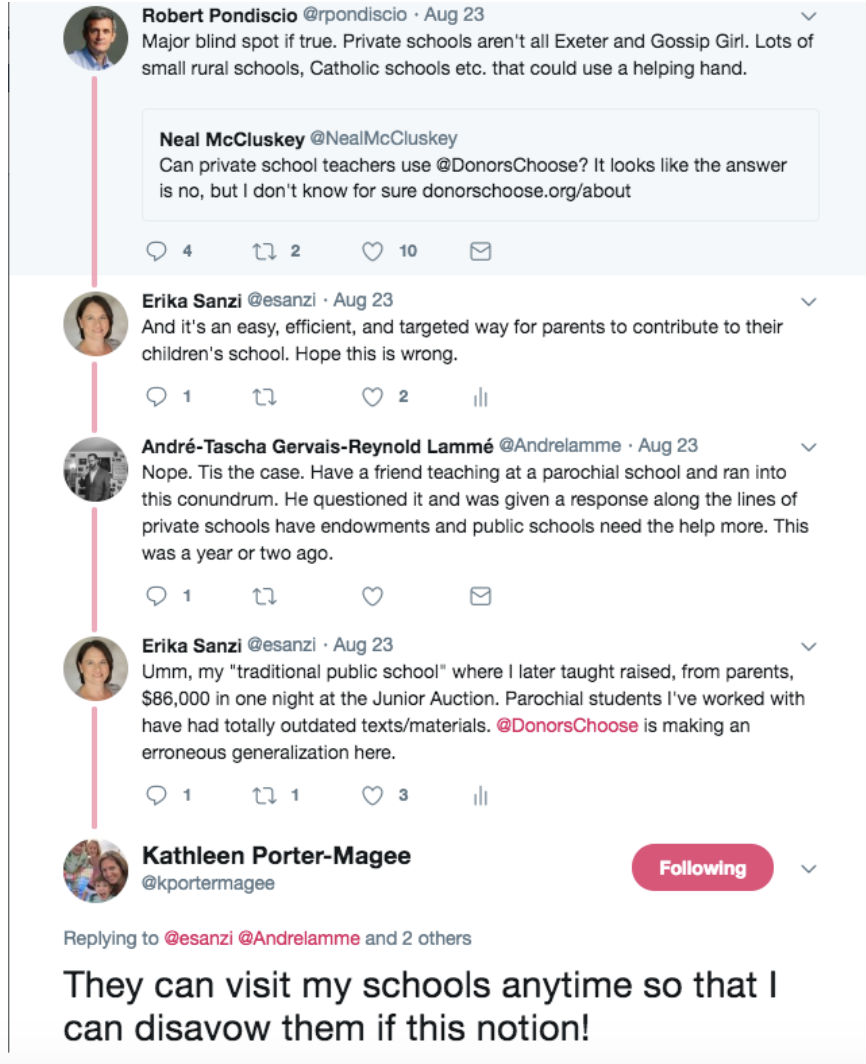Viewport: 866px width, 1064px height.
Task: Reply to Erika Sanzi's first tweet
Action: pos(156,397)
